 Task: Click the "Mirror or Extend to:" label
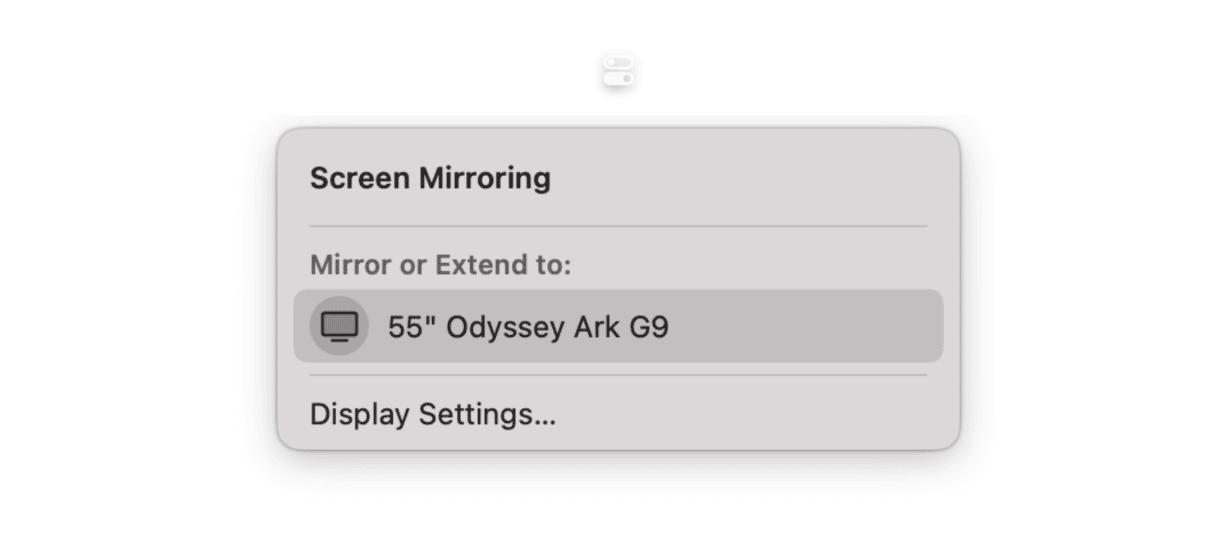(x=441, y=265)
